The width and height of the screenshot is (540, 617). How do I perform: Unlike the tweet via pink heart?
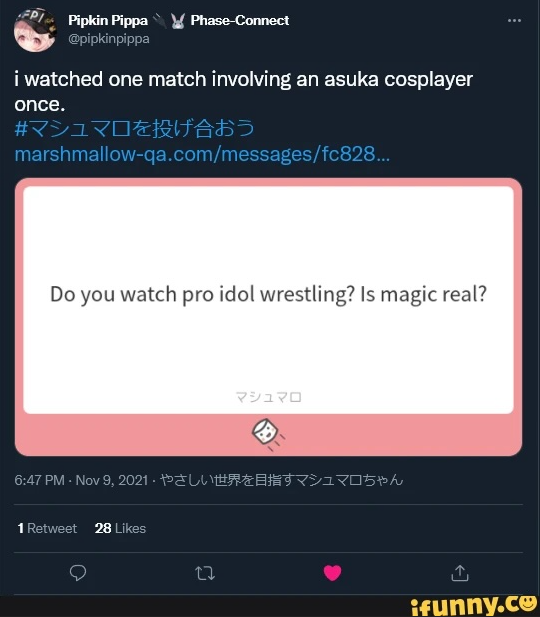point(333,573)
